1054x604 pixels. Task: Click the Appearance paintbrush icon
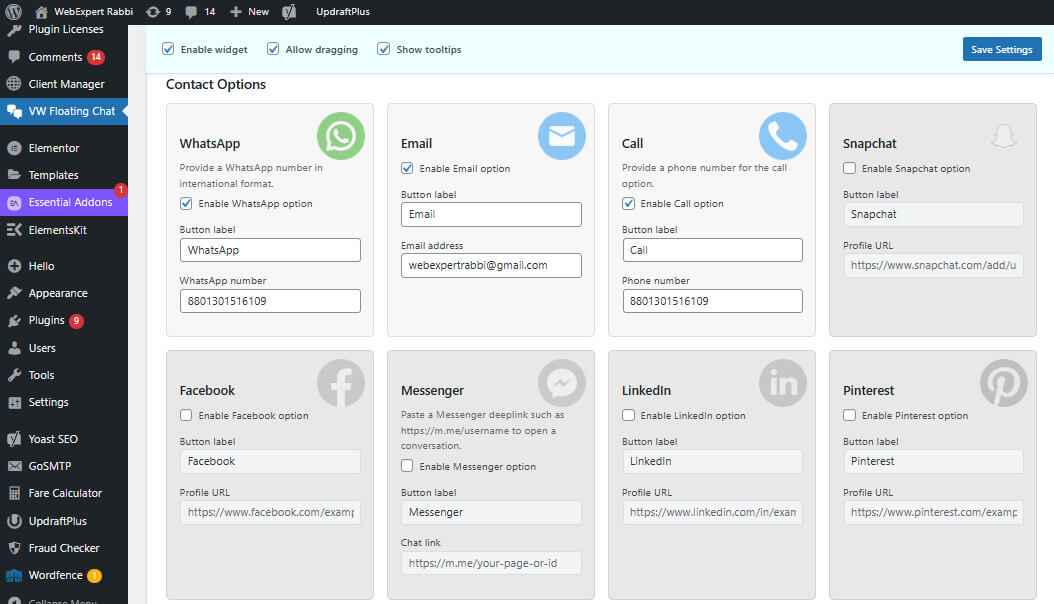click(14, 293)
